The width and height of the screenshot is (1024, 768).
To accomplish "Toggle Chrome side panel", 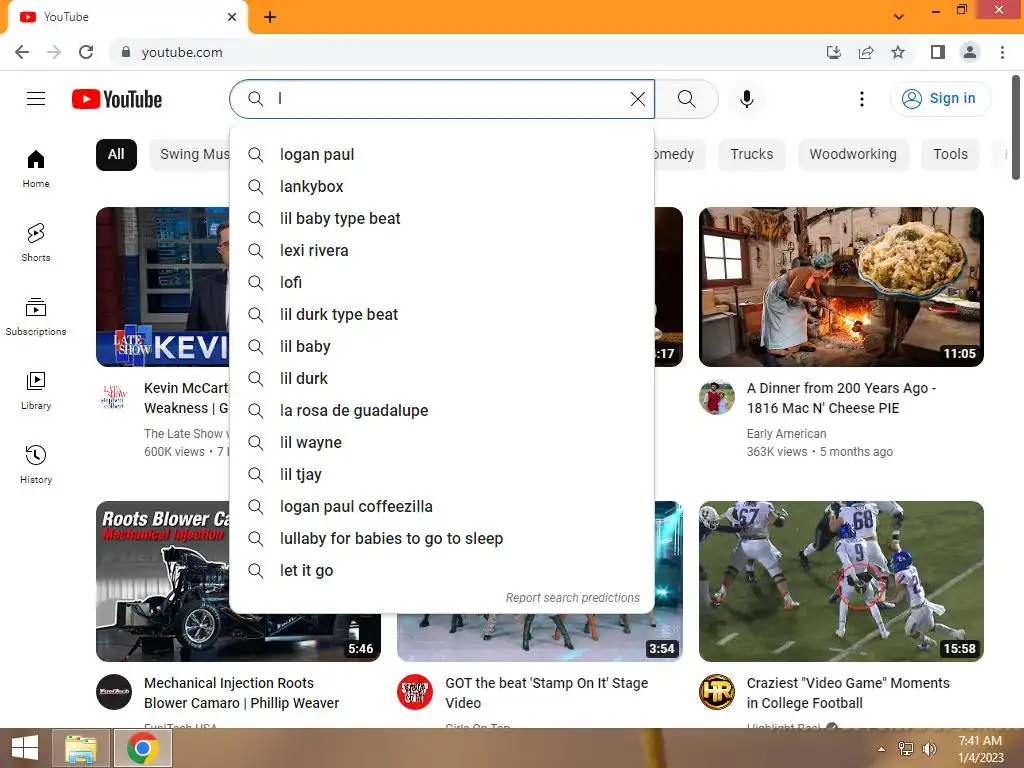I will click(x=938, y=52).
